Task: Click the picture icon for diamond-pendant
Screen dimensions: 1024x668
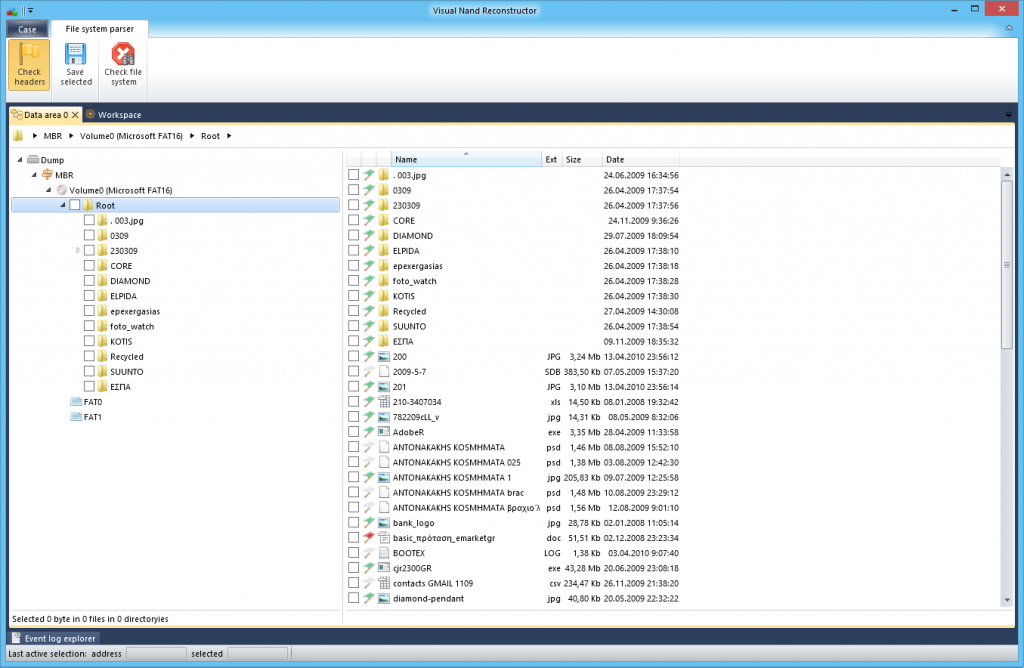Action: 384,598
